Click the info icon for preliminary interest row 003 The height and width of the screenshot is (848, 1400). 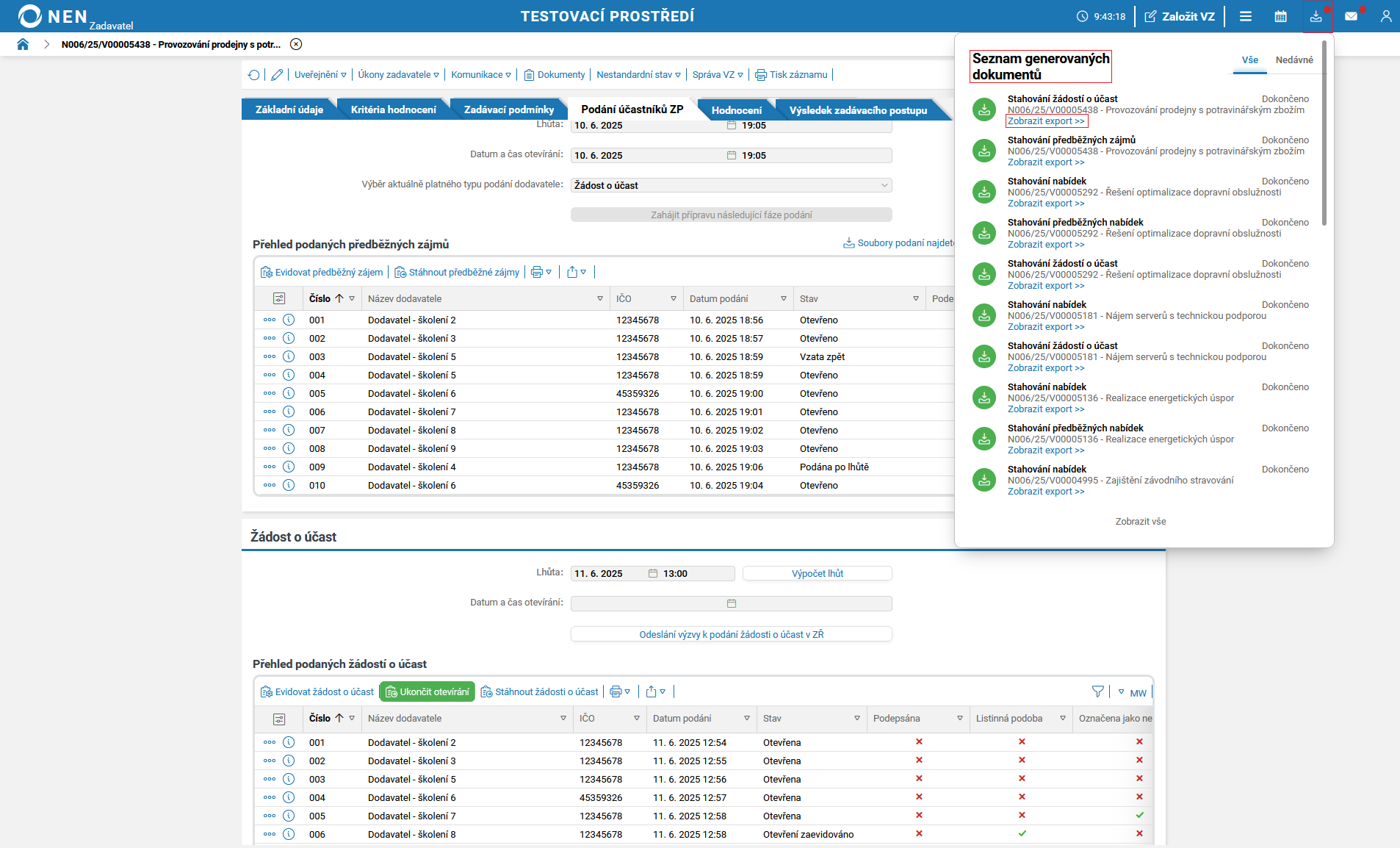click(289, 356)
